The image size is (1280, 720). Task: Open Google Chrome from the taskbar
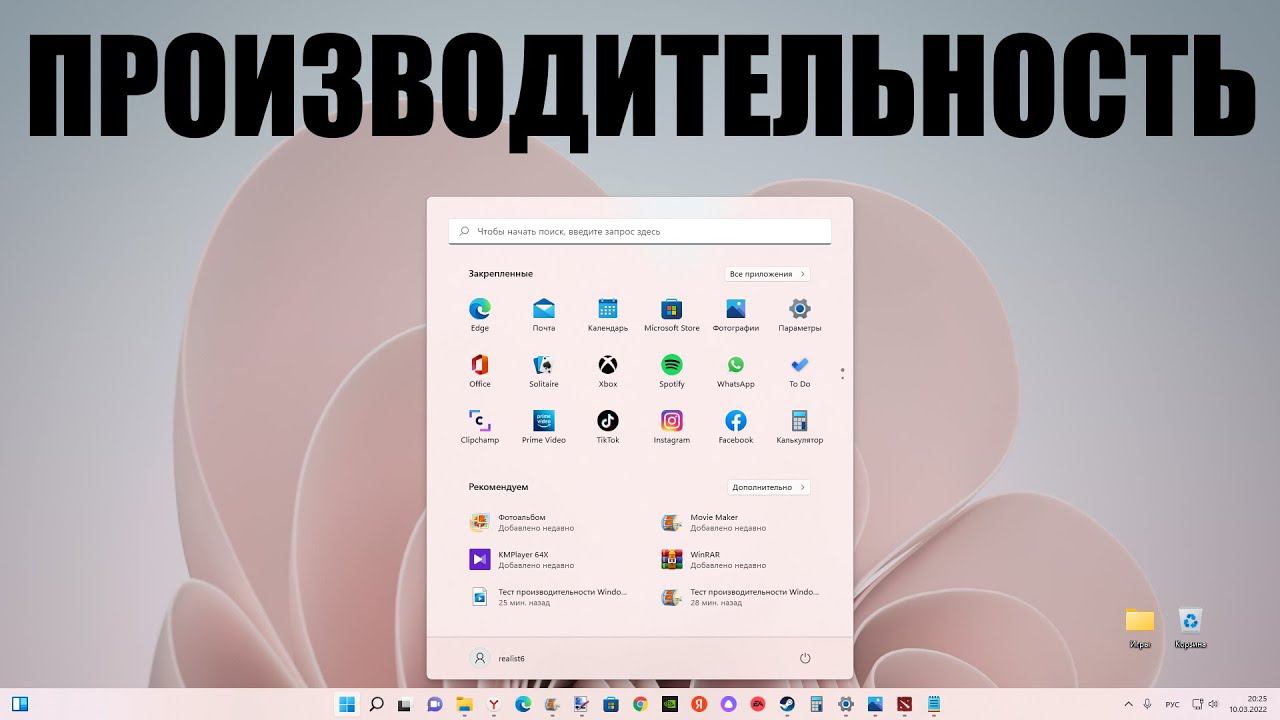coord(640,704)
